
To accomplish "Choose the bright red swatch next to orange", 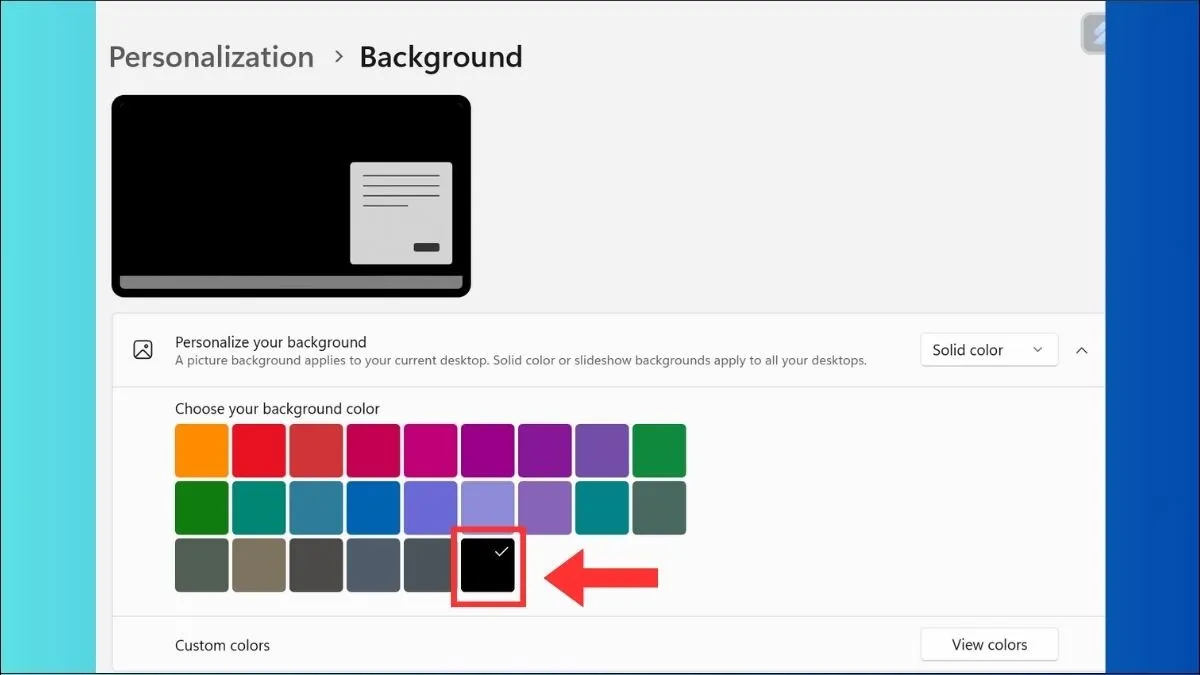I will 259,451.
